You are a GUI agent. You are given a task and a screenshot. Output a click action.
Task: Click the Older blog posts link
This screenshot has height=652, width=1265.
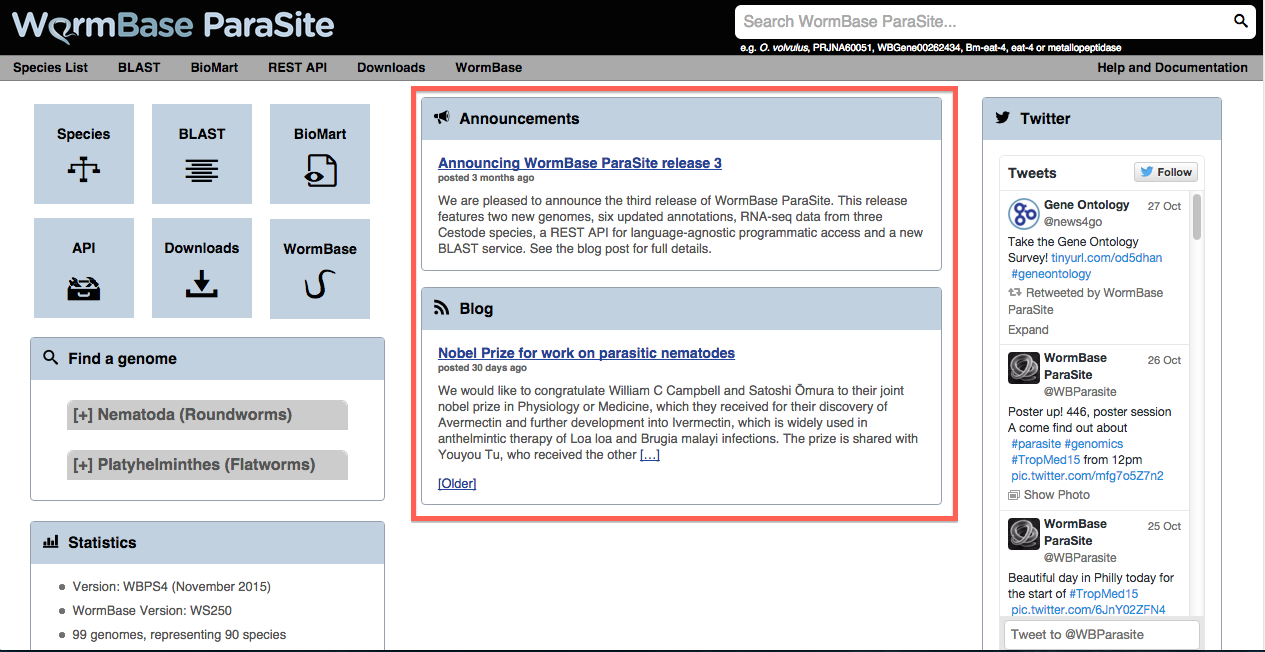(x=457, y=484)
